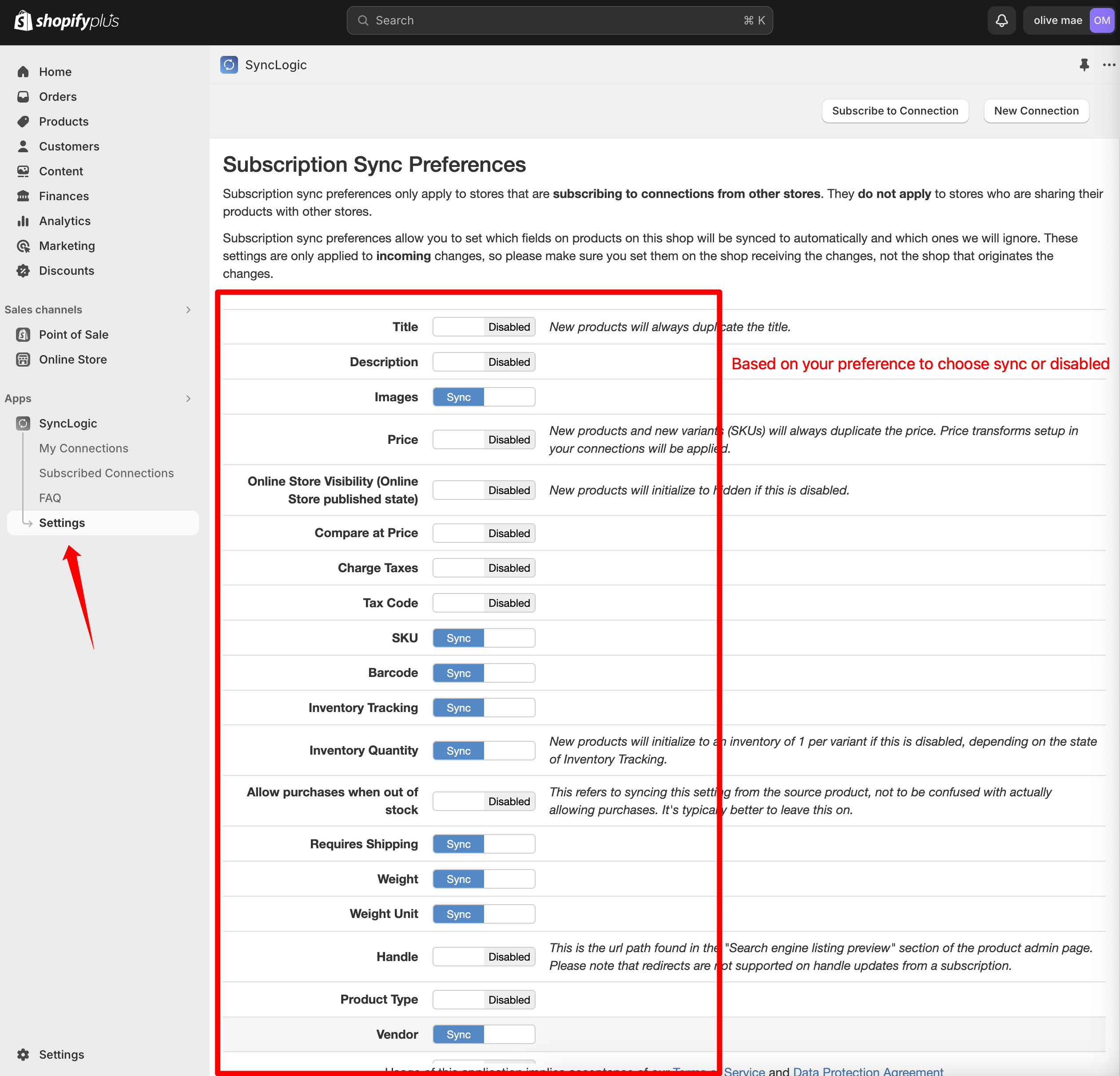
Task: Click the bottom Settings gear icon
Action: [x=23, y=1054]
